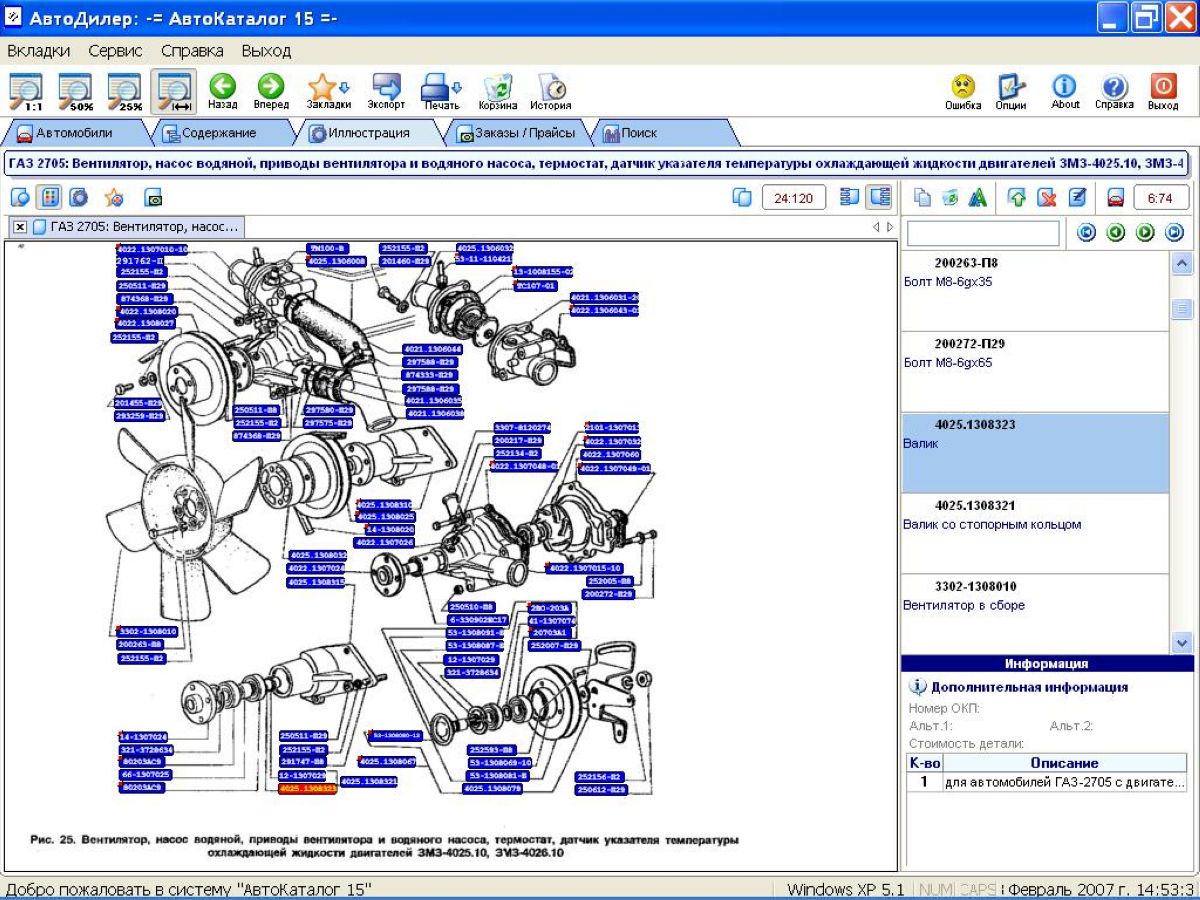
Task: Open the История history icon
Action: (x=551, y=91)
